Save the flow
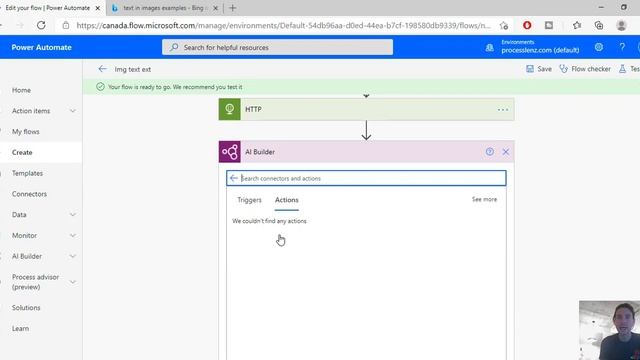 coord(539,69)
